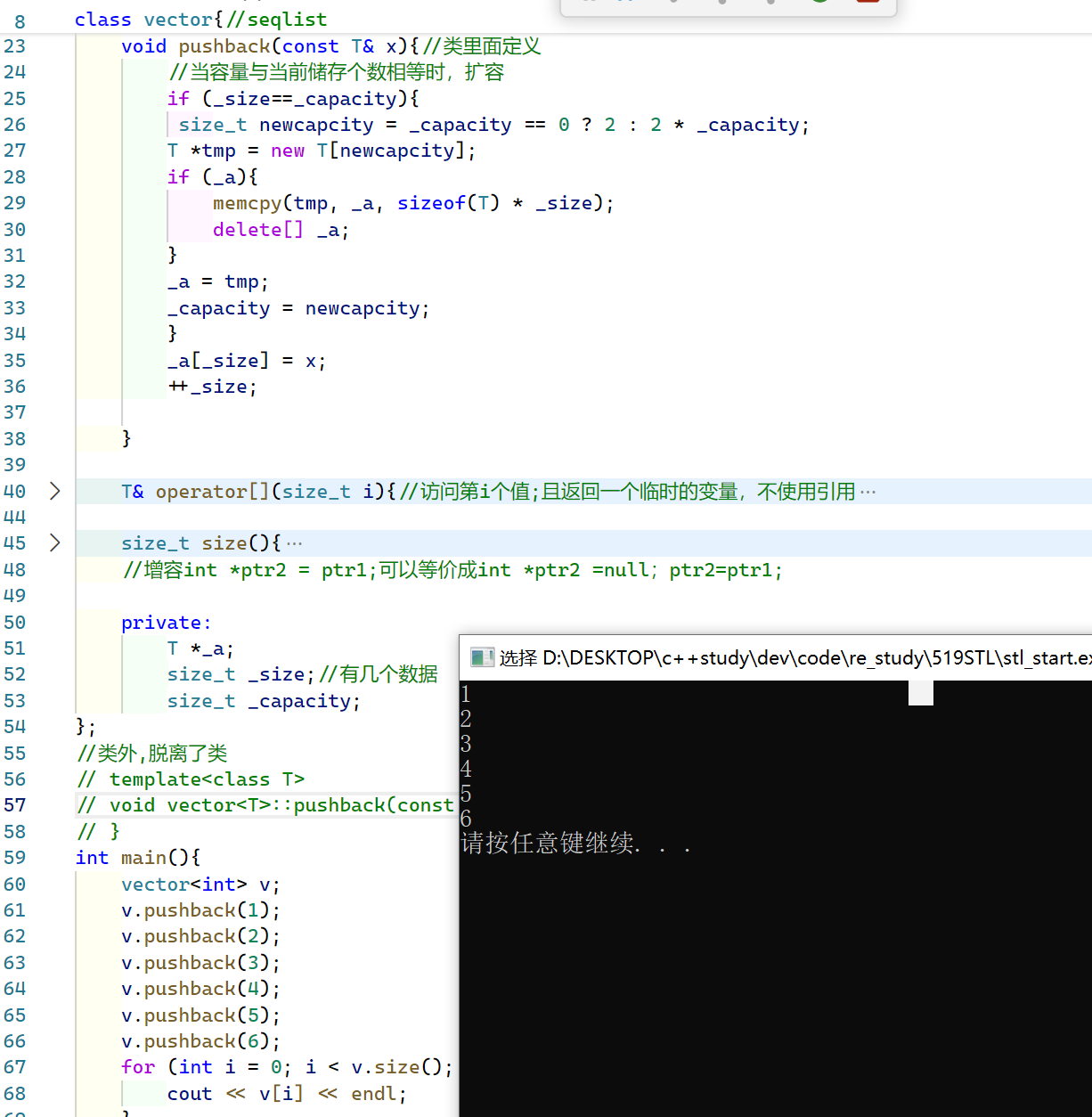Click the console cursor block
Viewport: 1092px width, 1117px height.
coord(920,693)
